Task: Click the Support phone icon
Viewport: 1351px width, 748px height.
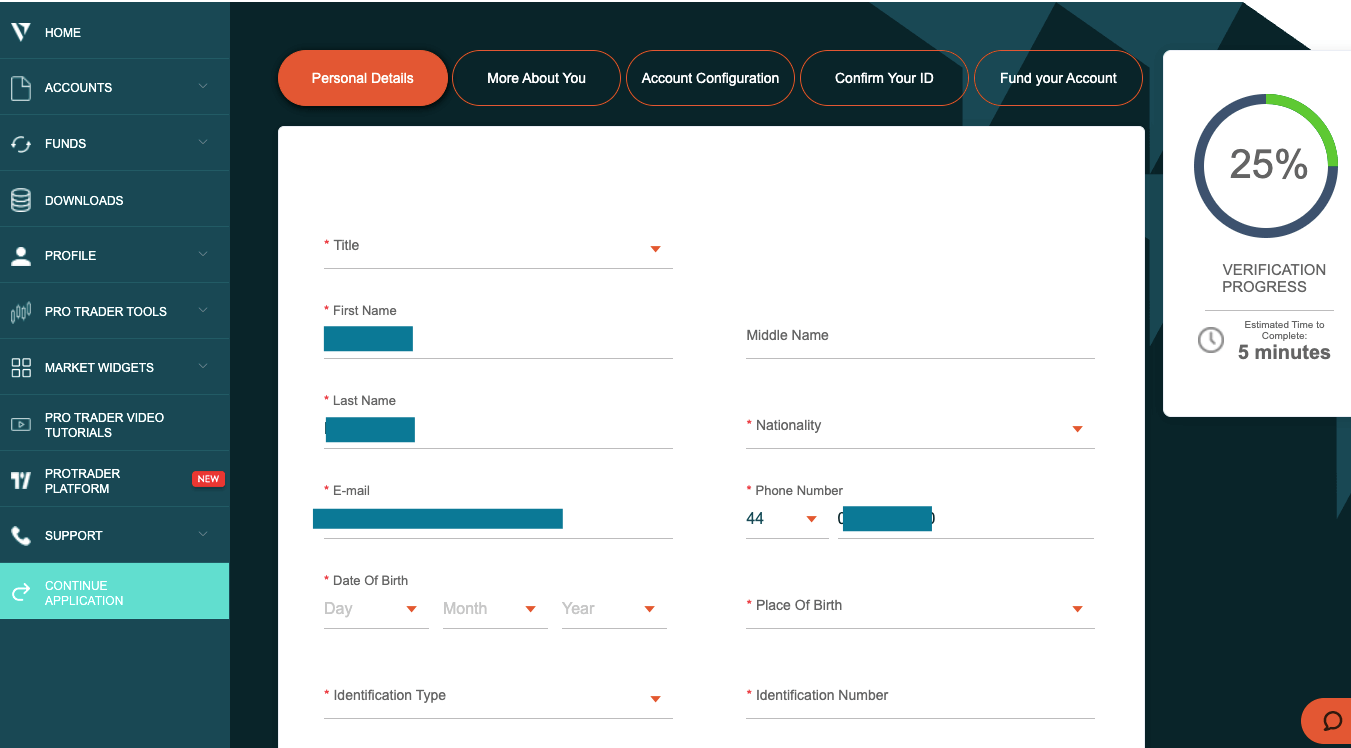Action: tap(21, 535)
